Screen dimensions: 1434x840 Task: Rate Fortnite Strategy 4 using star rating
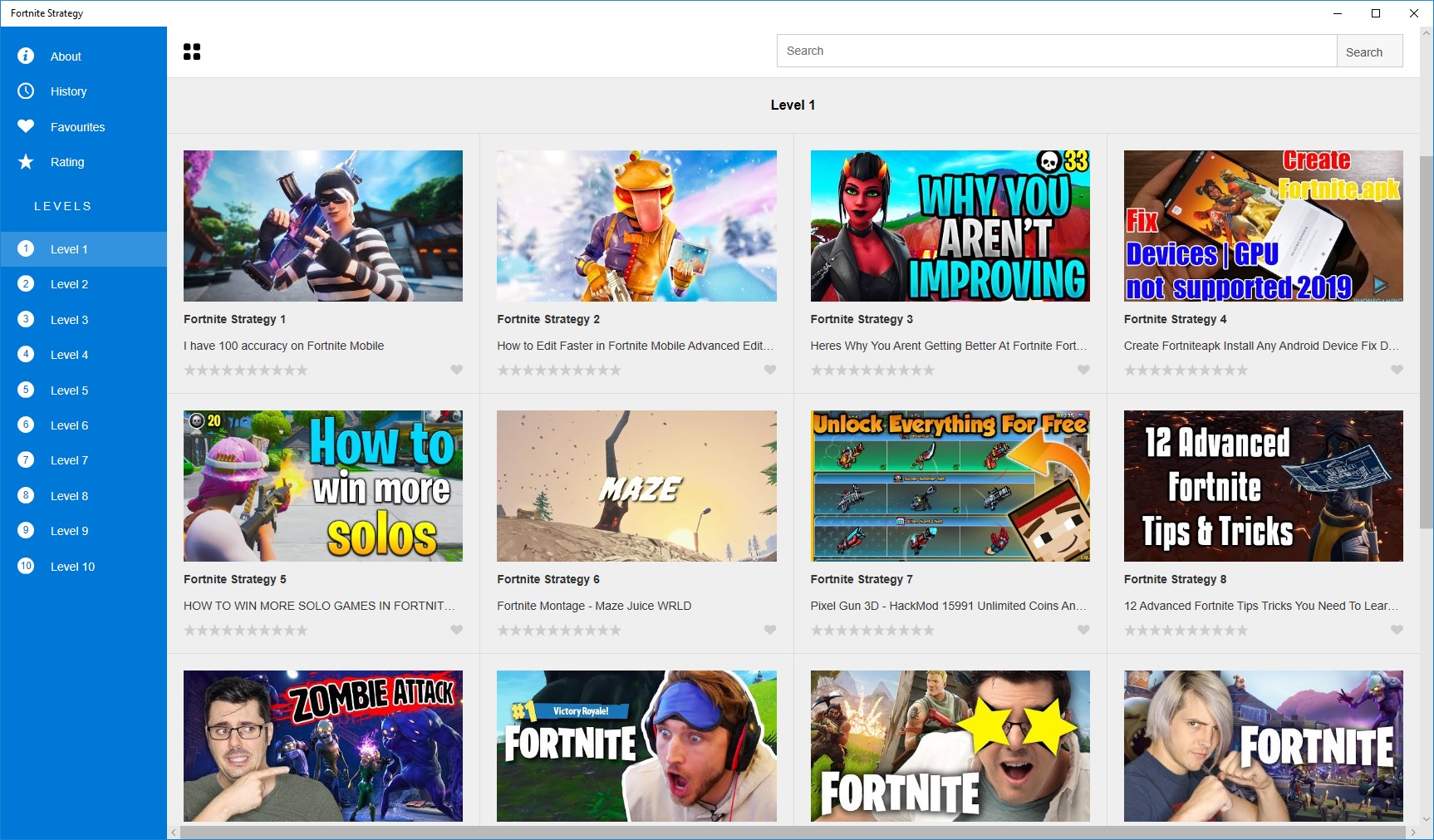(x=1186, y=370)
